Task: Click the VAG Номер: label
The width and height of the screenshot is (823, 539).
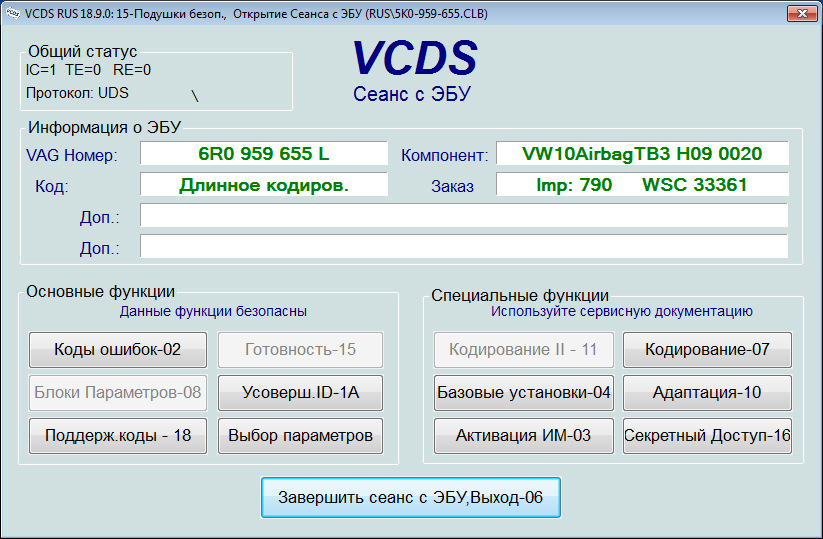Action: coord(72,155)
